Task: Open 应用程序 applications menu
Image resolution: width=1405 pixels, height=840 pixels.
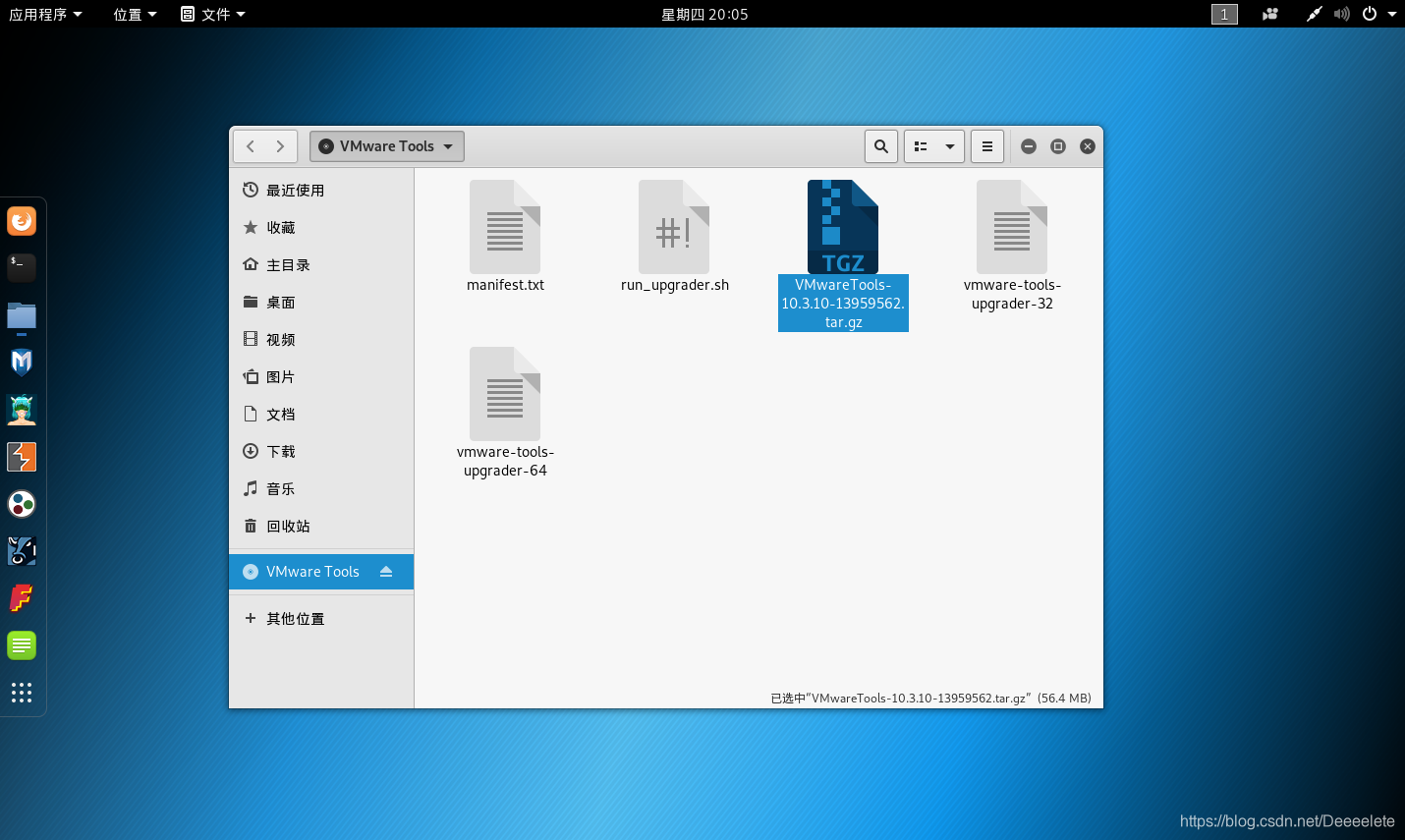Action: [x=45, y=14]
